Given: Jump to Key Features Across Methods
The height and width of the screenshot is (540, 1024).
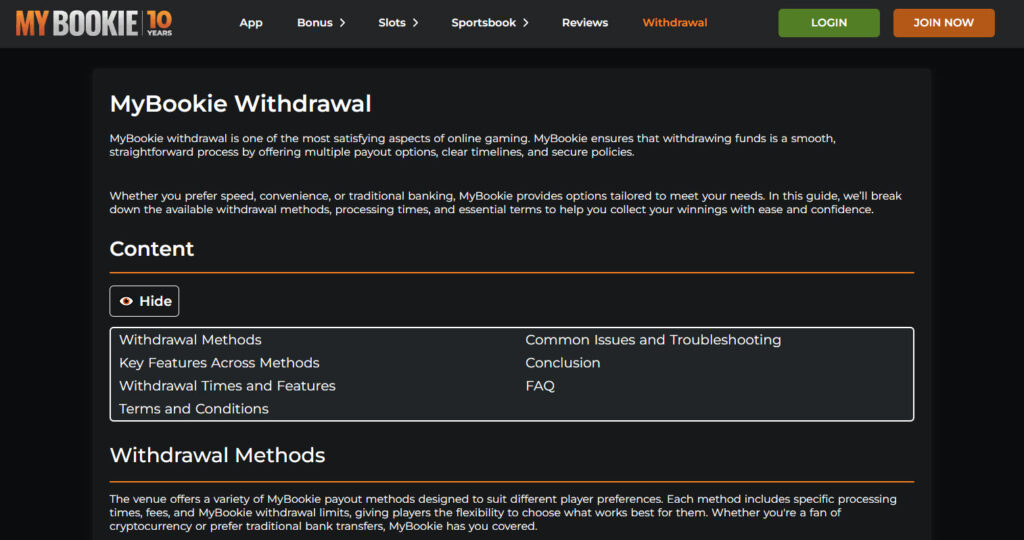Looking at the screenshot, I should point(219,362).
